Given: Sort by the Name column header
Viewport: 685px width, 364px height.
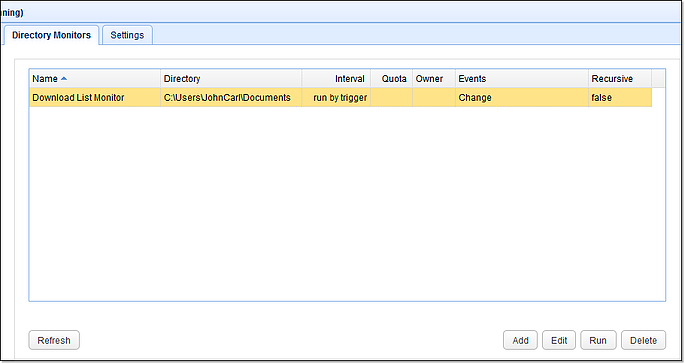Looking at the screenshot, I should [95, 79].
